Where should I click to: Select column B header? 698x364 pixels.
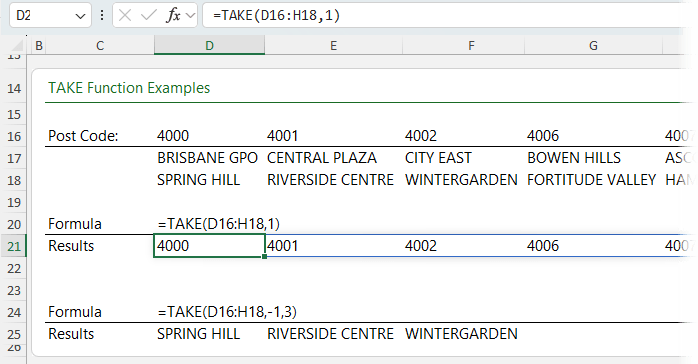click(x=39, y=45)
